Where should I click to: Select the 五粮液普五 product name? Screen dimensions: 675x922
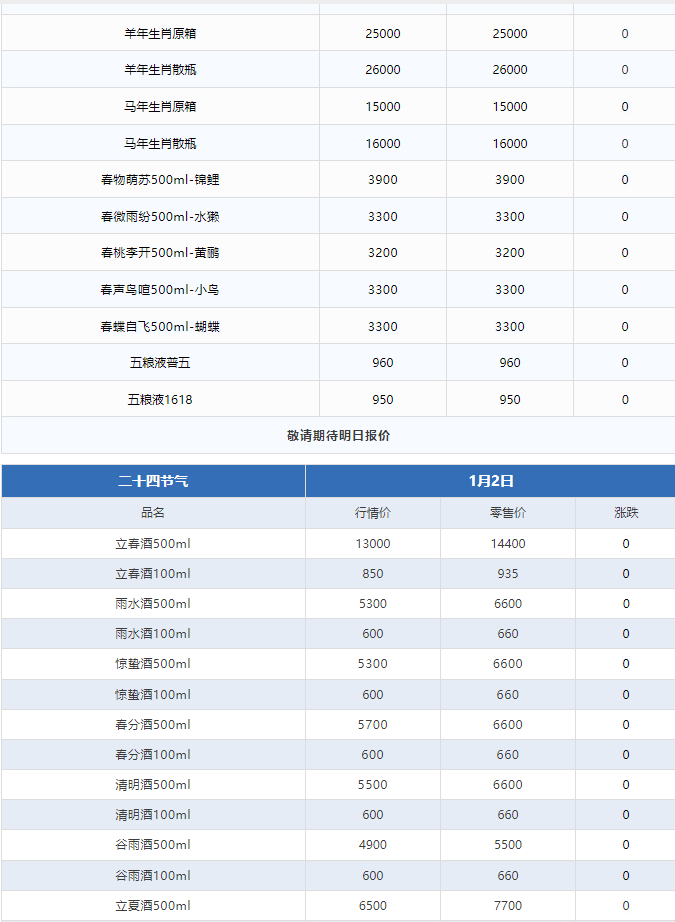pyautogui.click(x=160, y=362)
